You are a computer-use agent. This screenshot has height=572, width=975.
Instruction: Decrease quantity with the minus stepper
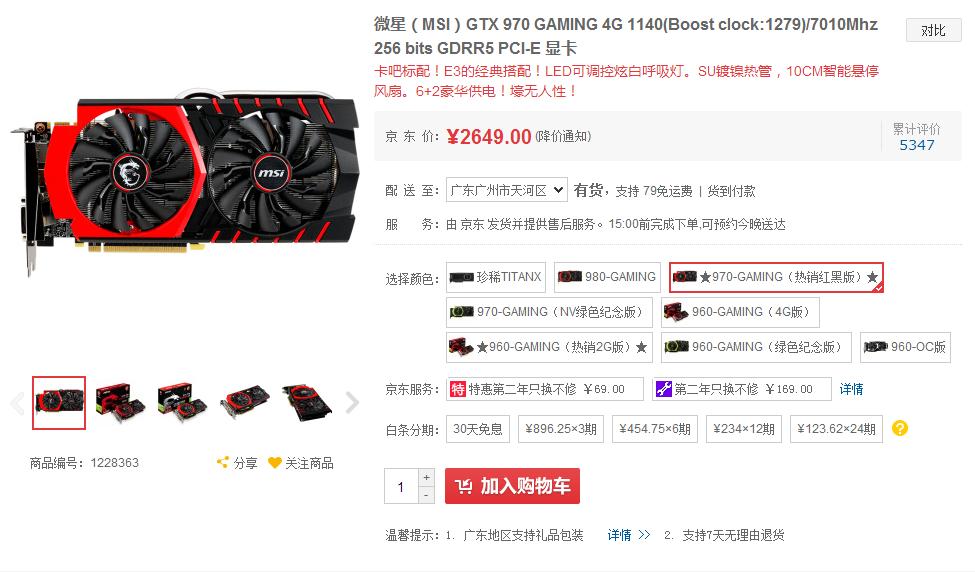[x=426, y=495]
